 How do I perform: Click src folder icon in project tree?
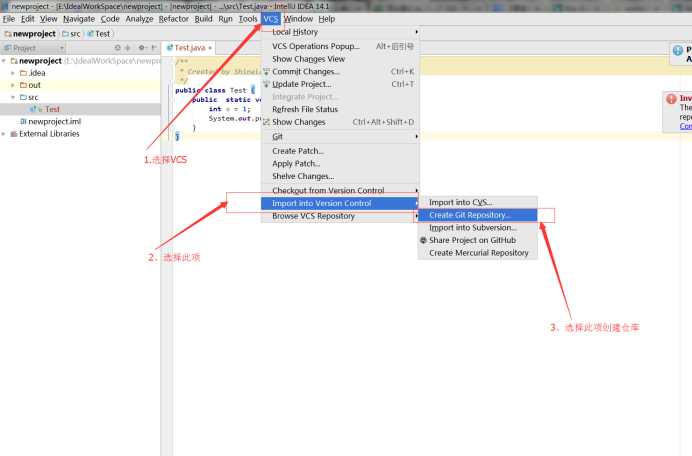point(23,97)
